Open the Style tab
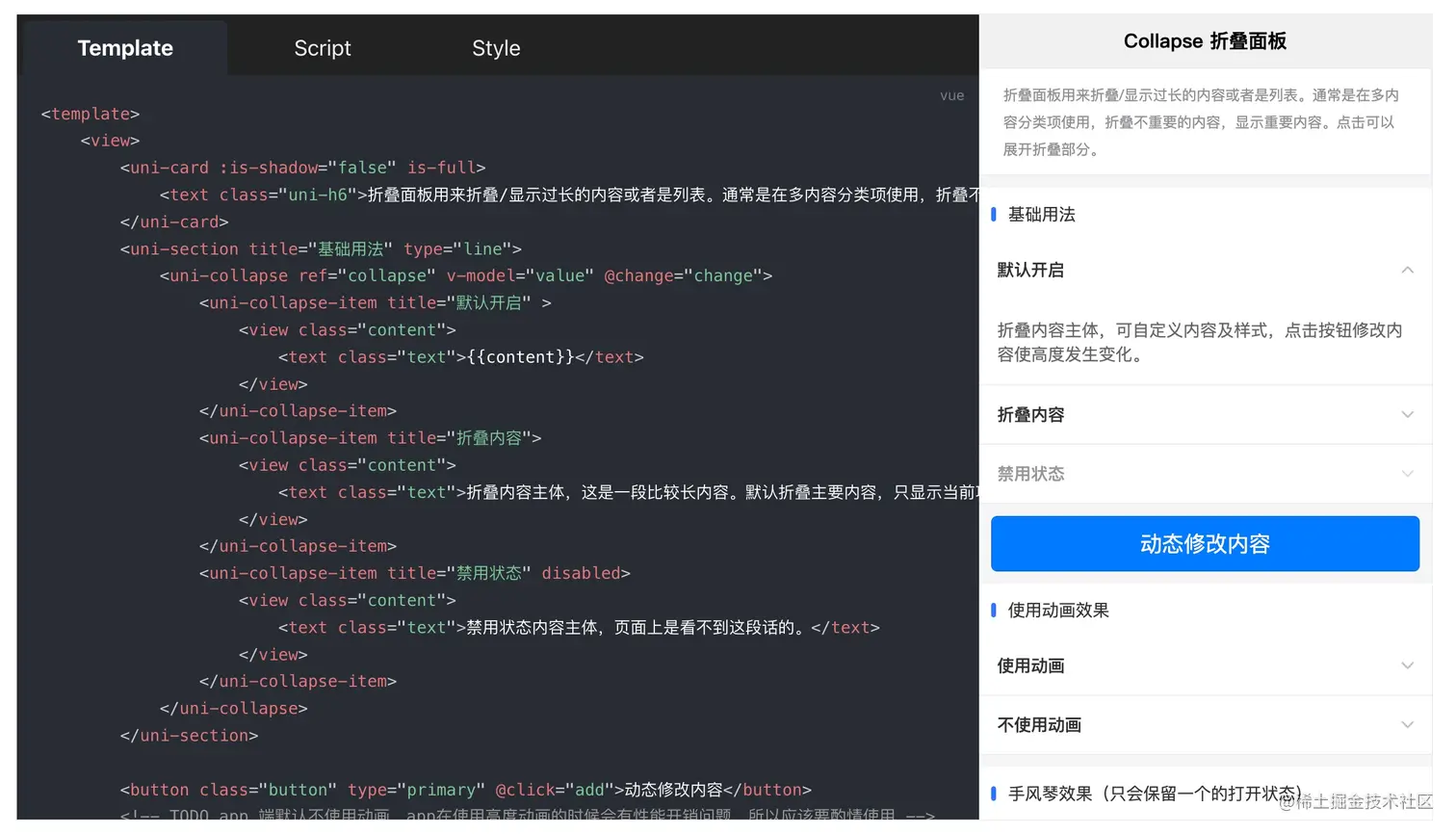The width and height of the screenshot is (1456, 834). pyautogui.click(x=496, y=48)
